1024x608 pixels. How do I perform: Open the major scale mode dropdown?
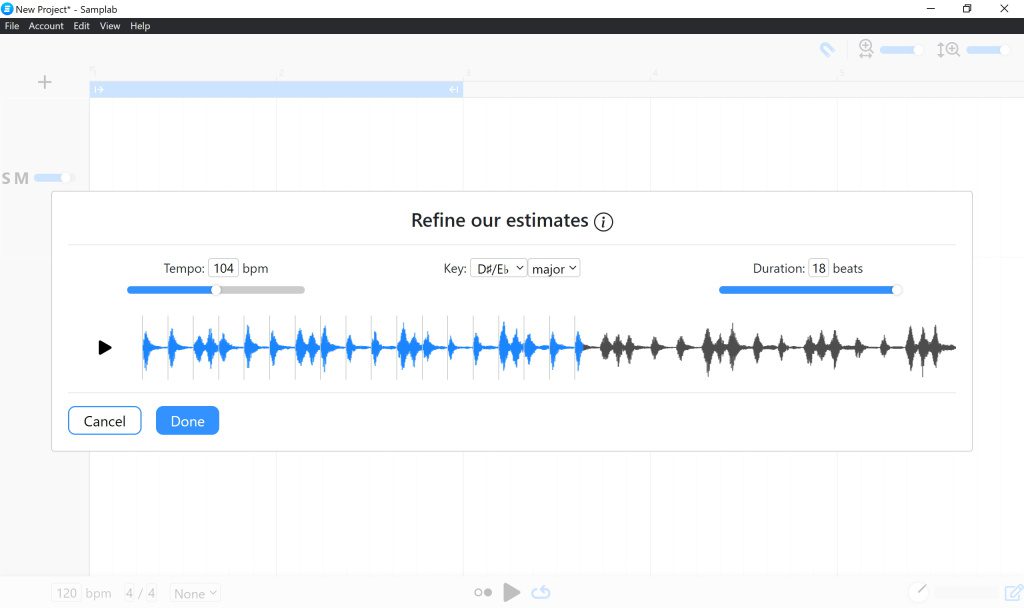(555, 269)
